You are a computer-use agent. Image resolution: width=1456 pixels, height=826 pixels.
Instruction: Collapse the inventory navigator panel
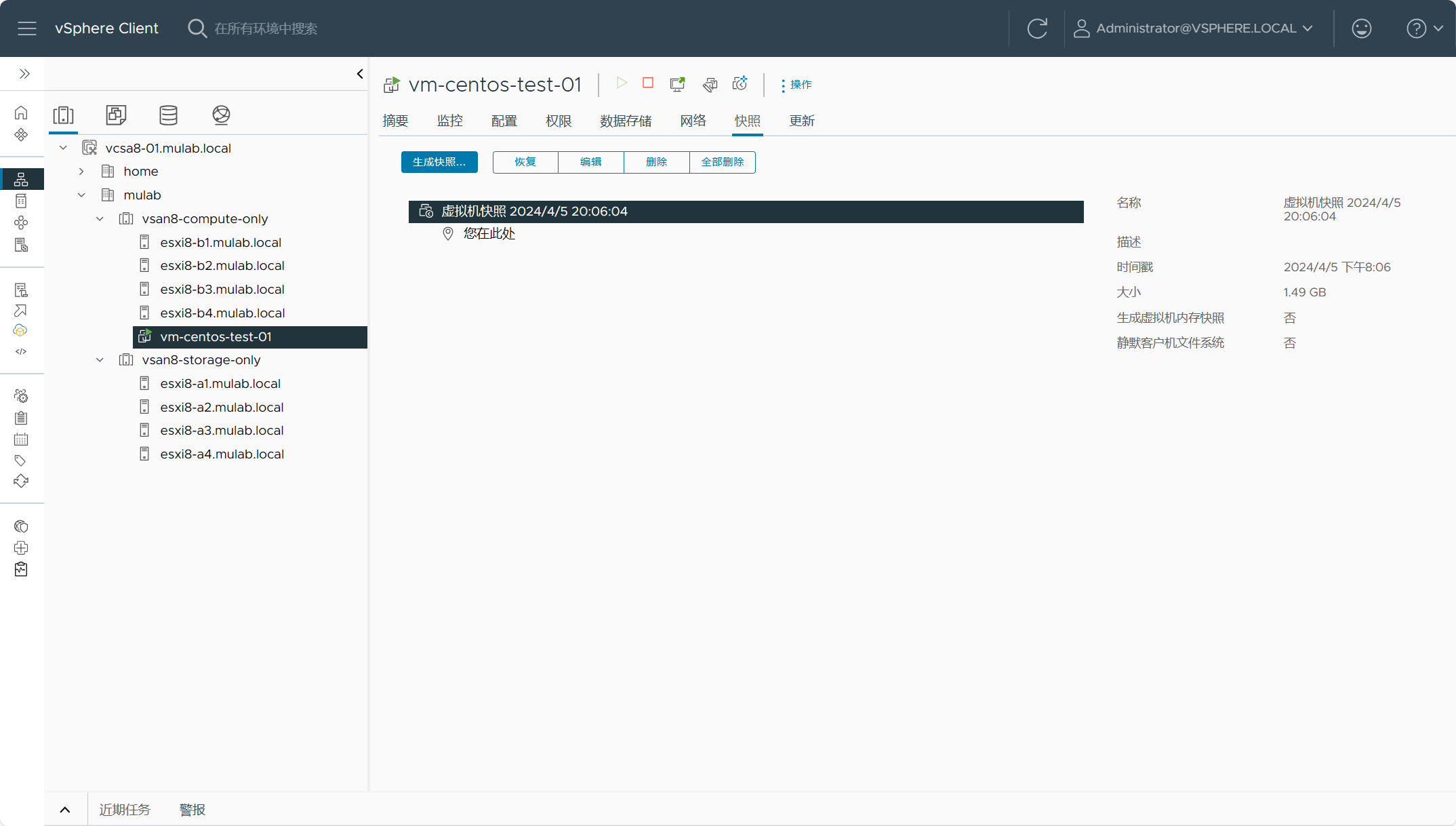pos(360,74)
